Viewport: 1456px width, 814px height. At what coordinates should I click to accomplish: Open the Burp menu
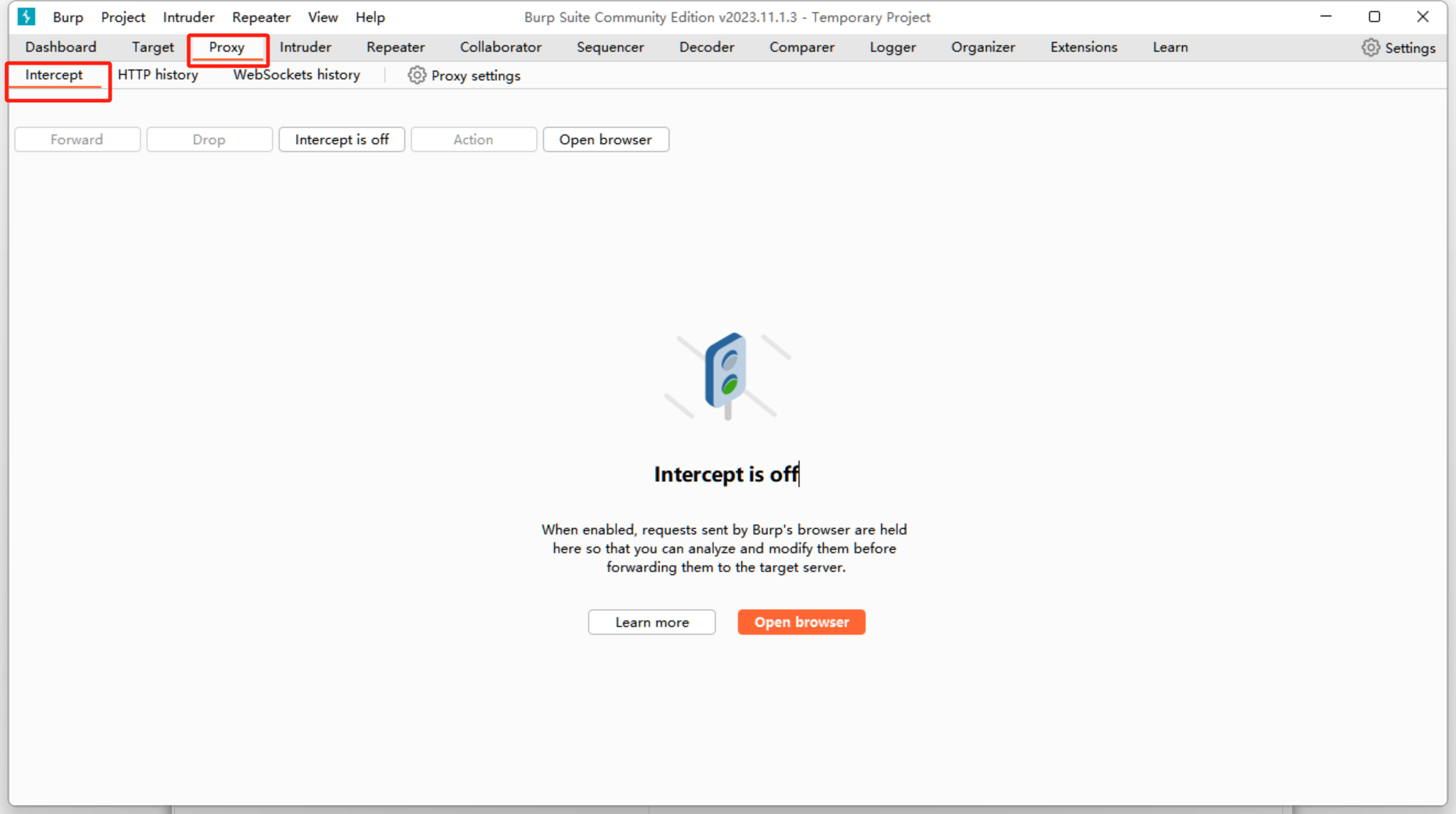click(68, 17)
